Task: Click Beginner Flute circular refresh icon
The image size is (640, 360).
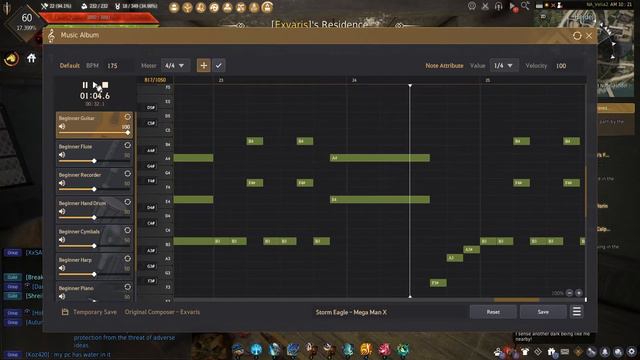Action: [127, 145]
